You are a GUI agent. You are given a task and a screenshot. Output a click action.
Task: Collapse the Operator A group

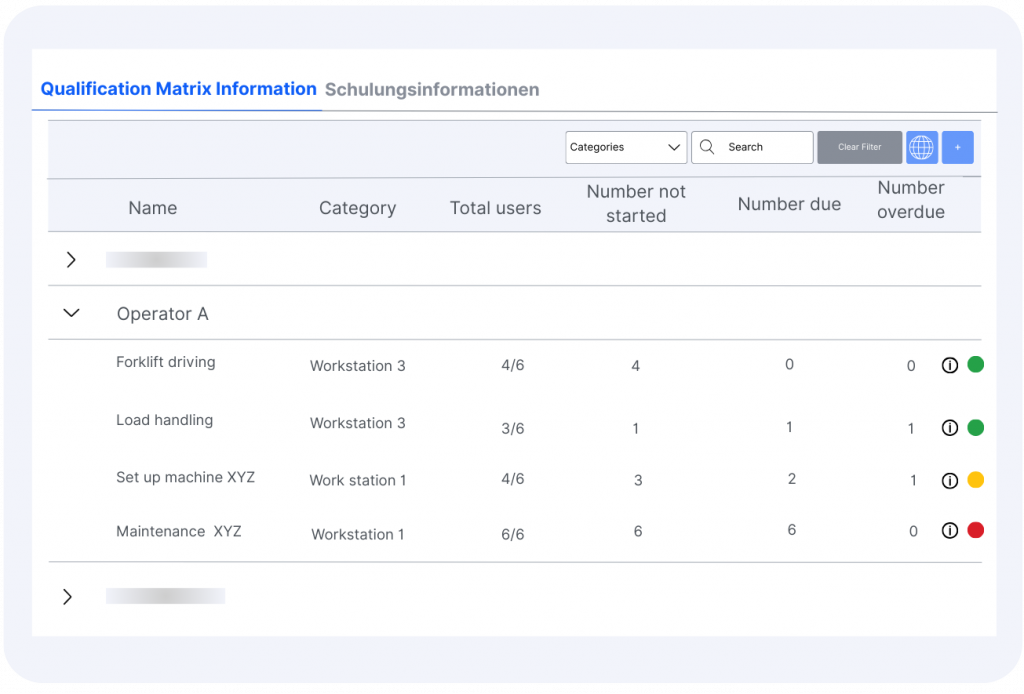click(71, 313)
